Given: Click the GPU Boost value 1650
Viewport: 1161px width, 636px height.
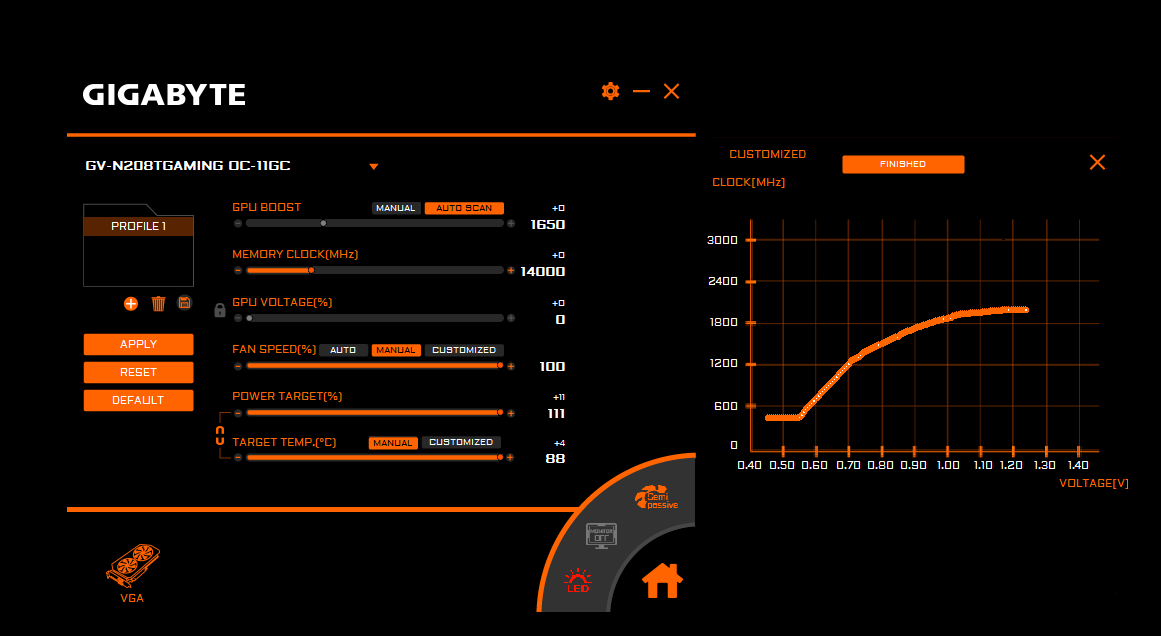Looking at the screenshot, I should click(x=548, y=224).
